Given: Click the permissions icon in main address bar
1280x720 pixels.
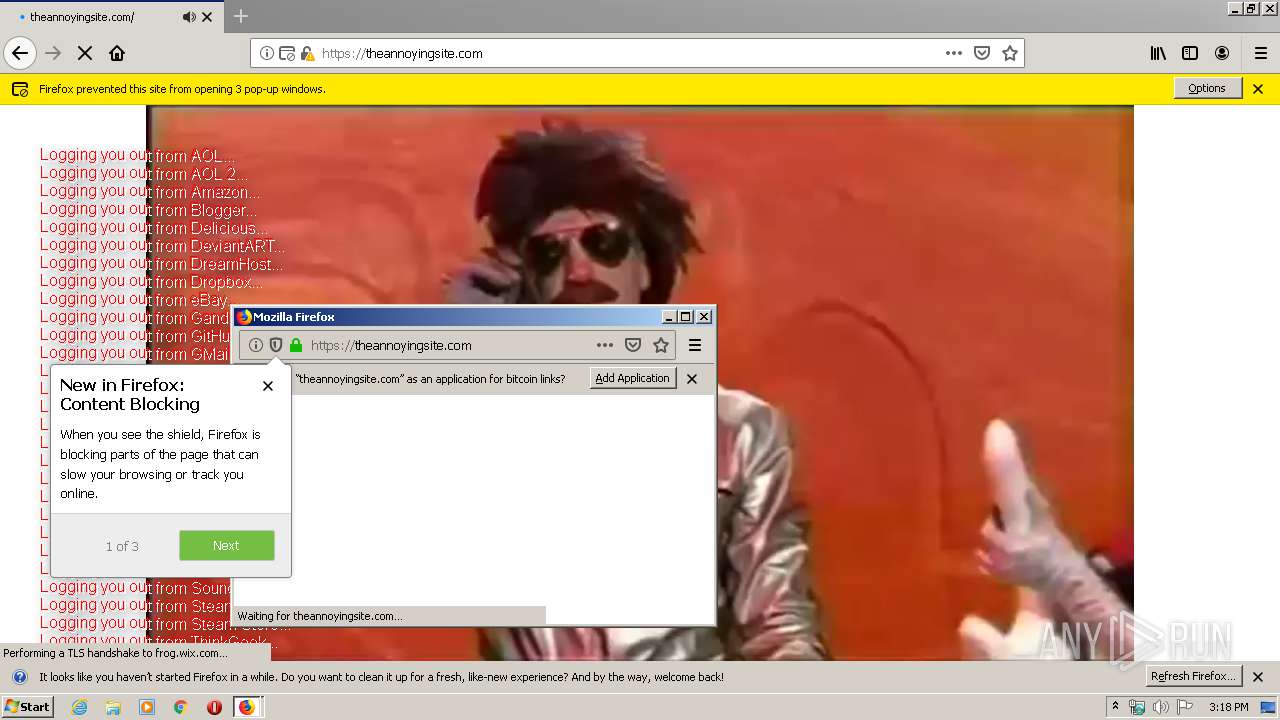Looking at the screenshot, I should [287, 53].
